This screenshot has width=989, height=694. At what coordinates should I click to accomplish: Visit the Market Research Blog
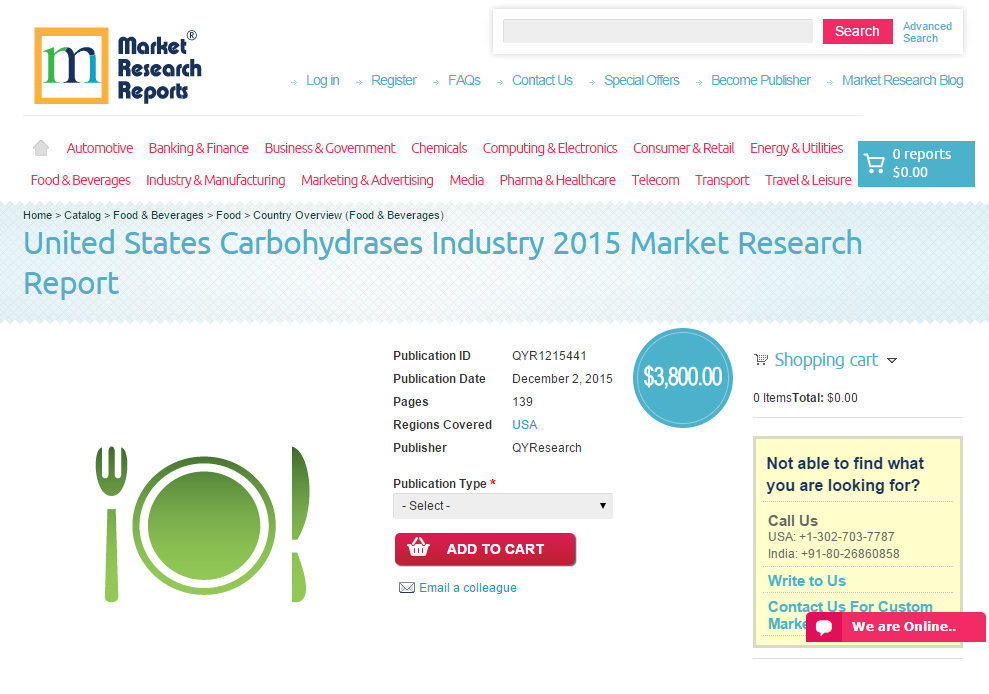pos(903,81)
